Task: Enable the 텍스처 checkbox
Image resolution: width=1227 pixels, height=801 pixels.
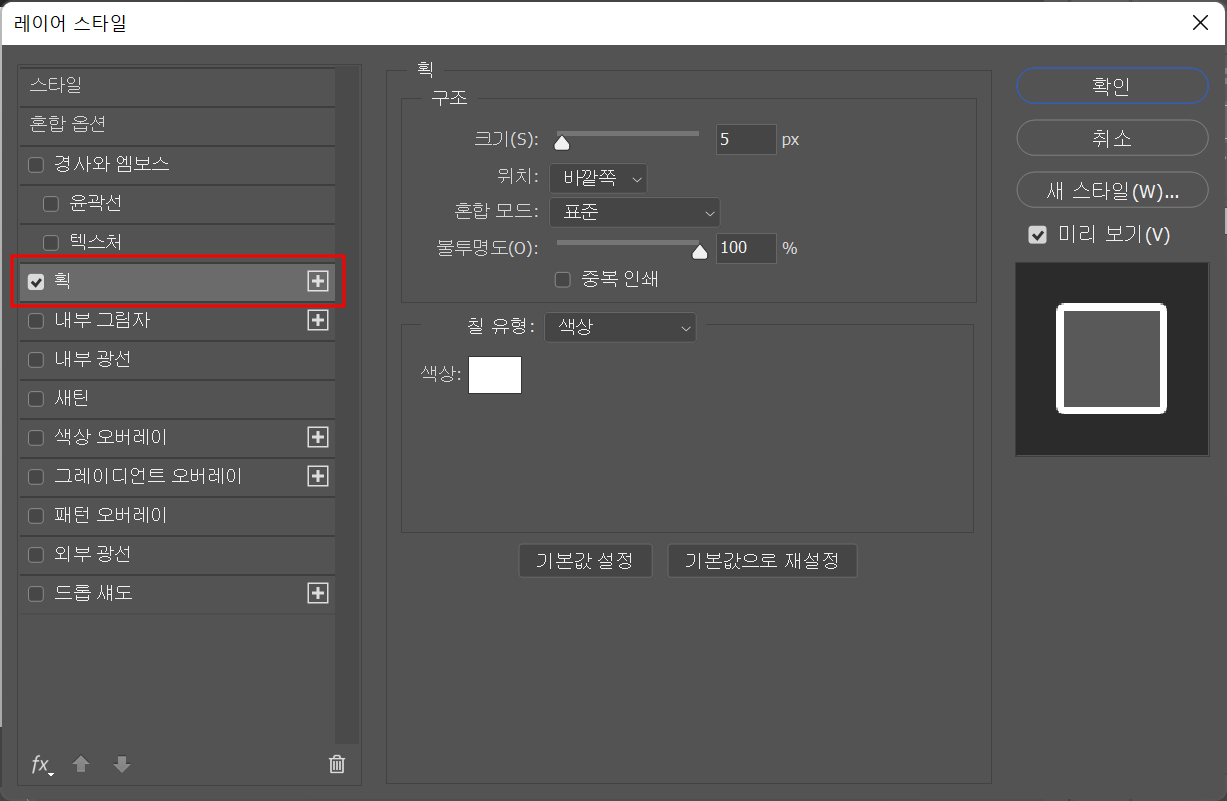Action: 51,243
